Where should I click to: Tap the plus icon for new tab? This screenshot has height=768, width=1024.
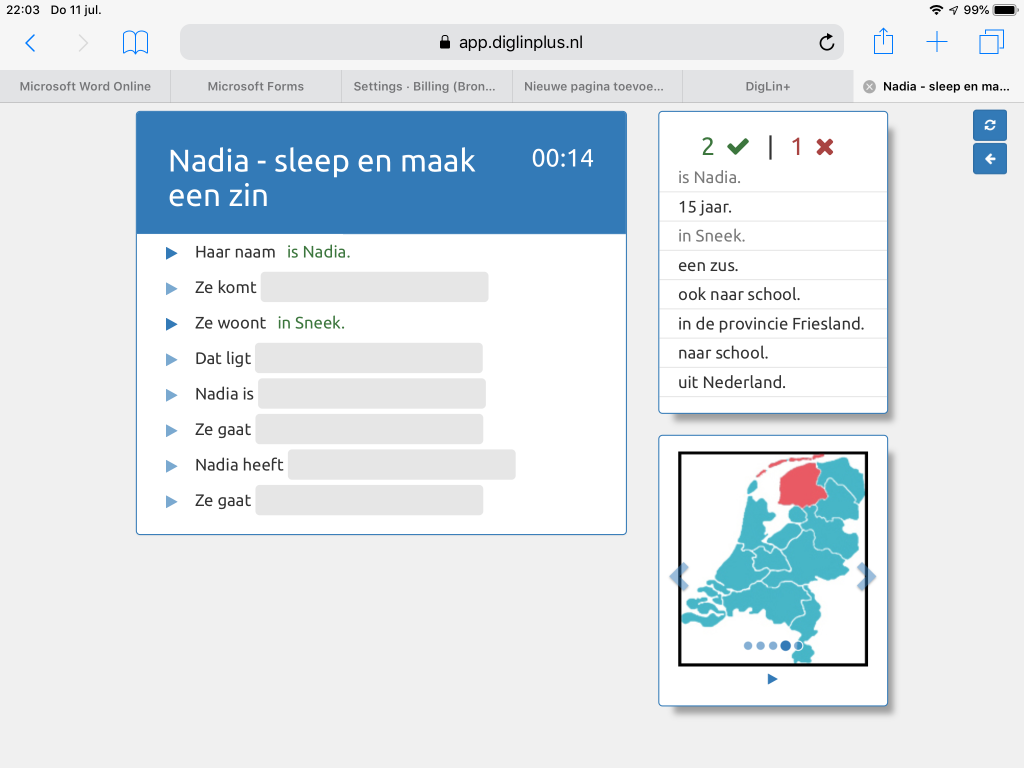936,42
